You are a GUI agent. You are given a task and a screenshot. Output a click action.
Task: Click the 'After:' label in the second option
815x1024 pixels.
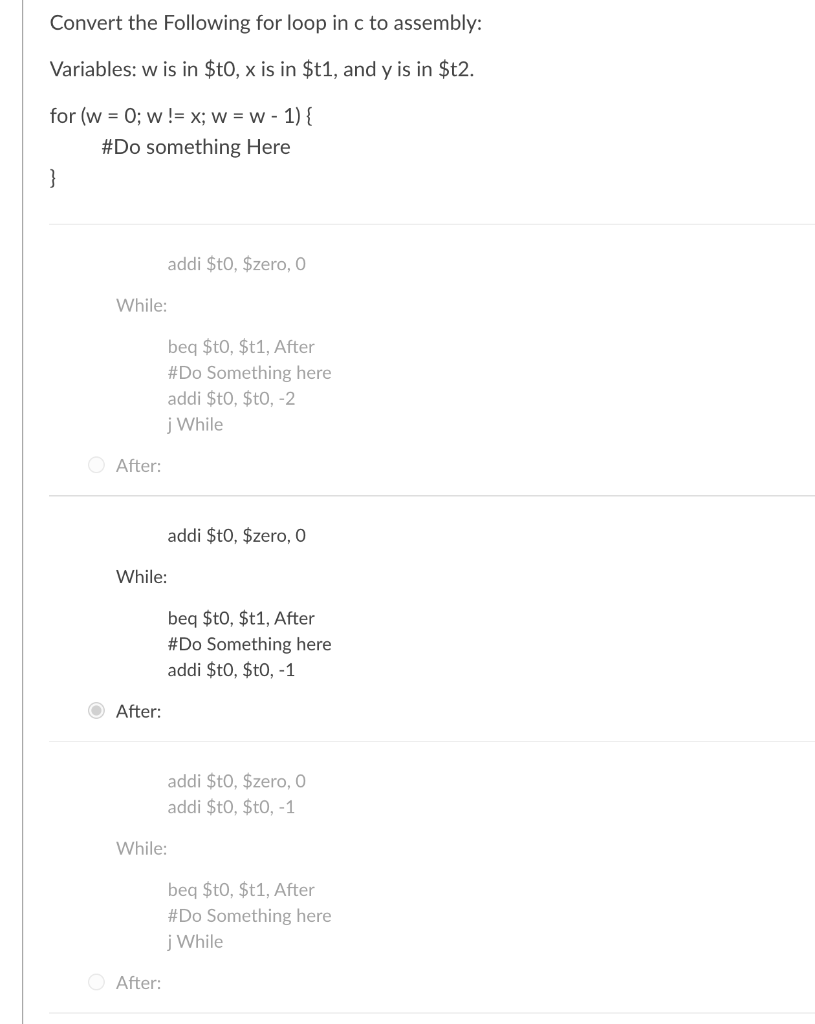point(138,711)
